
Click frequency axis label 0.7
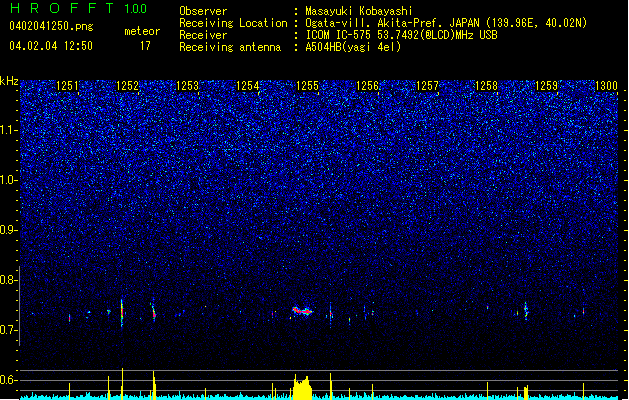(8, 330)
